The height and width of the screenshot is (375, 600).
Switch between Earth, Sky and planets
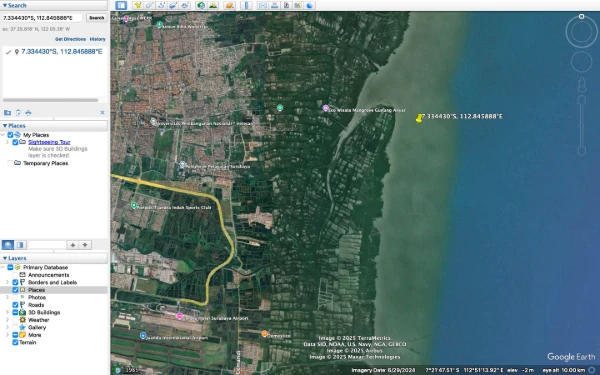pos(230,5)
